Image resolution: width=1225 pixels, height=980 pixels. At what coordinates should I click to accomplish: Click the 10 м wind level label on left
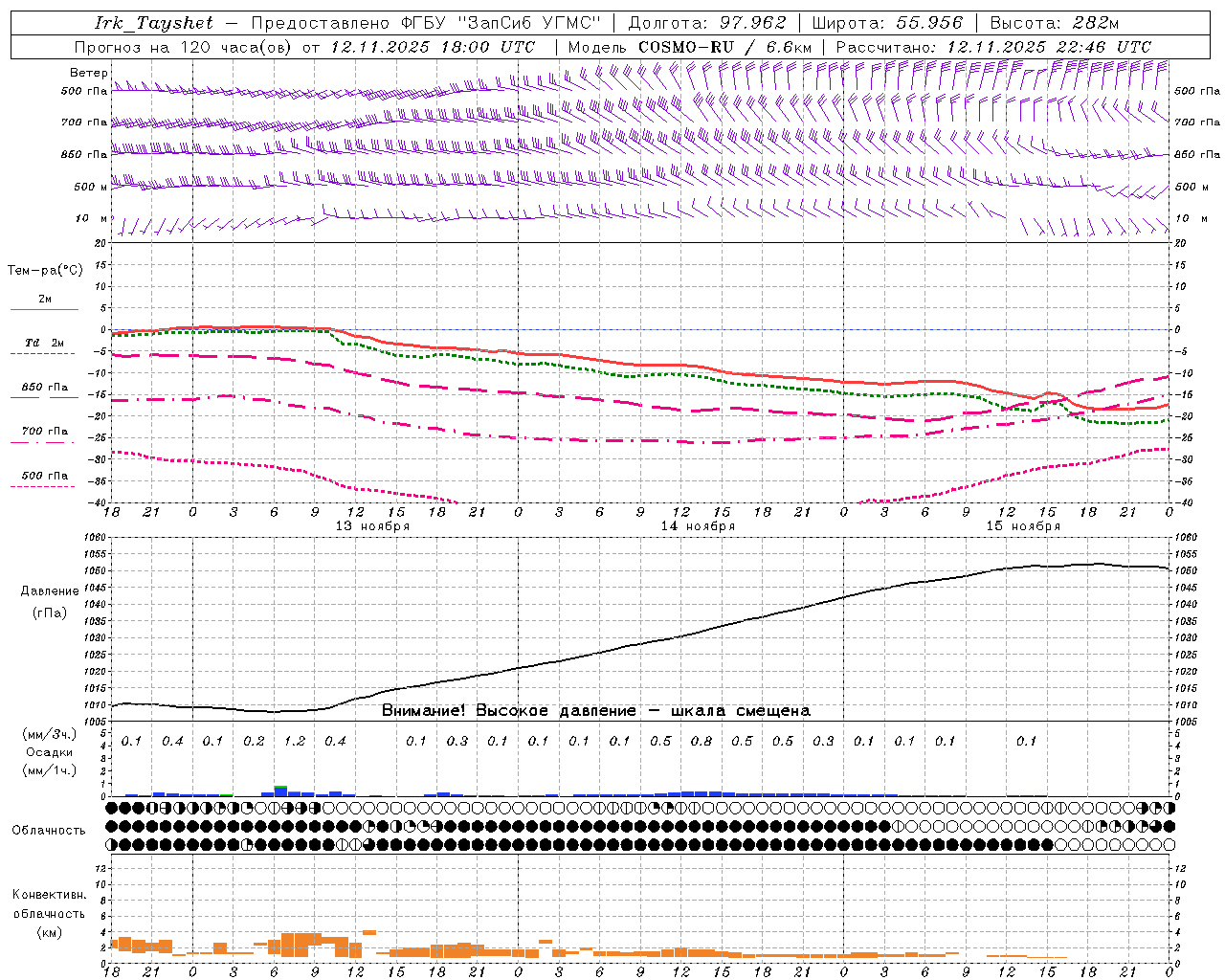tap(92, 219)
